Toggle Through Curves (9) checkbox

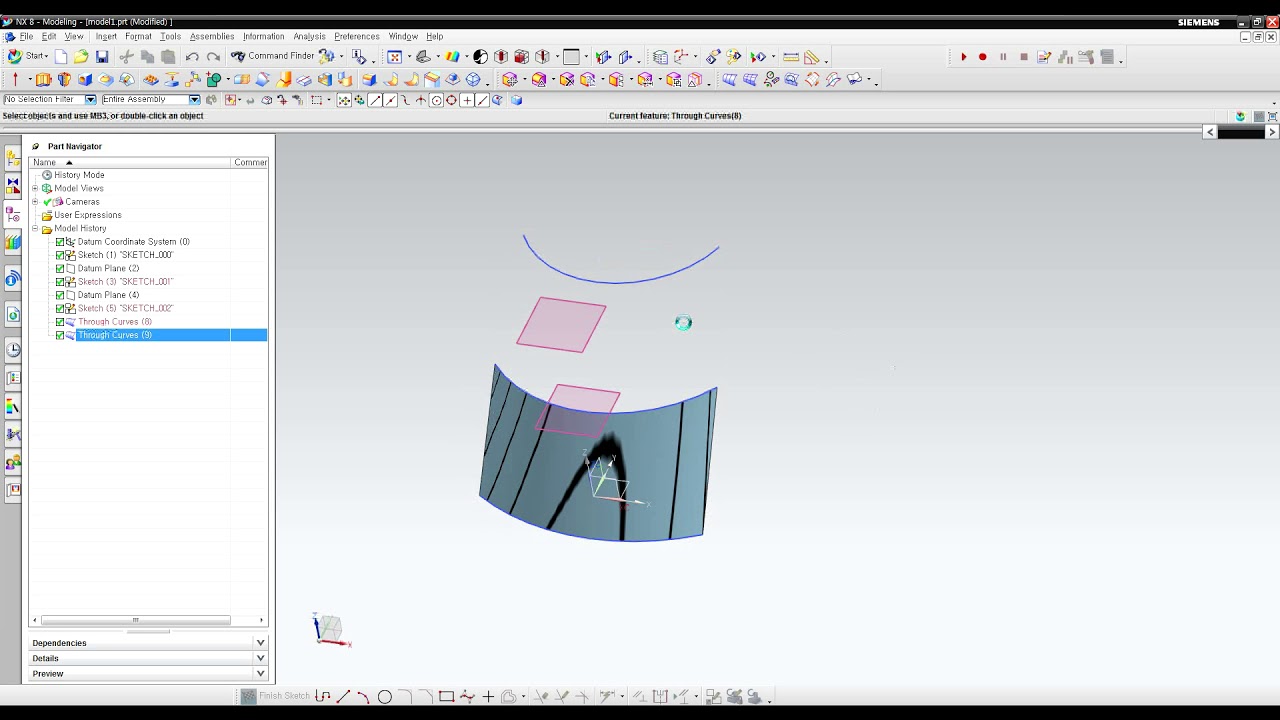[60, 335]
